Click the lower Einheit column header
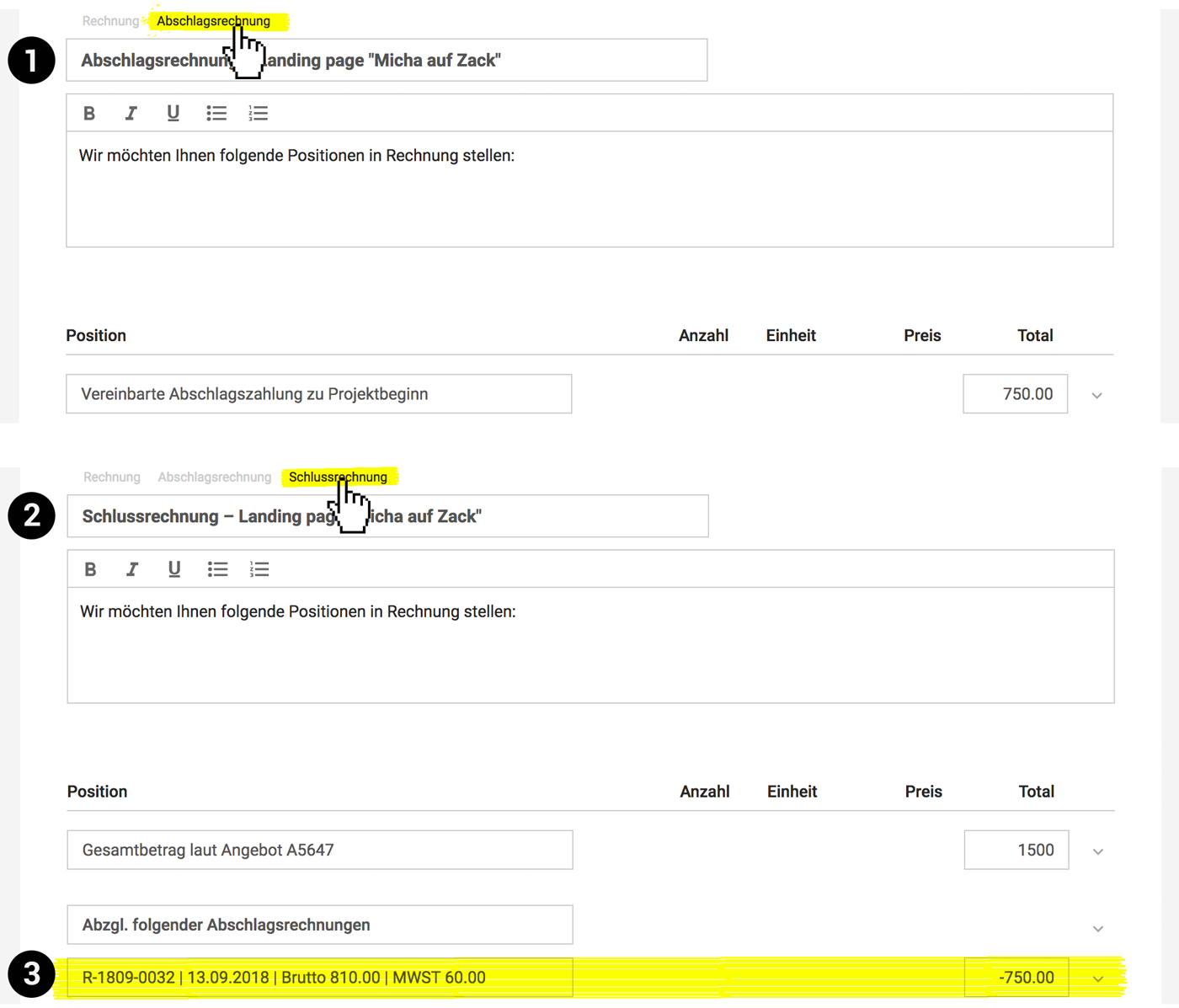Viewport: 1179px width, 1008px height. [x=792, y=792]
